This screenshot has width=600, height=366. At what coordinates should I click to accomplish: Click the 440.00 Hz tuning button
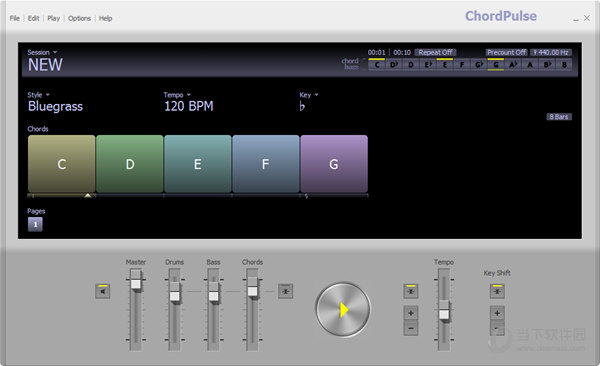[551, 52]
